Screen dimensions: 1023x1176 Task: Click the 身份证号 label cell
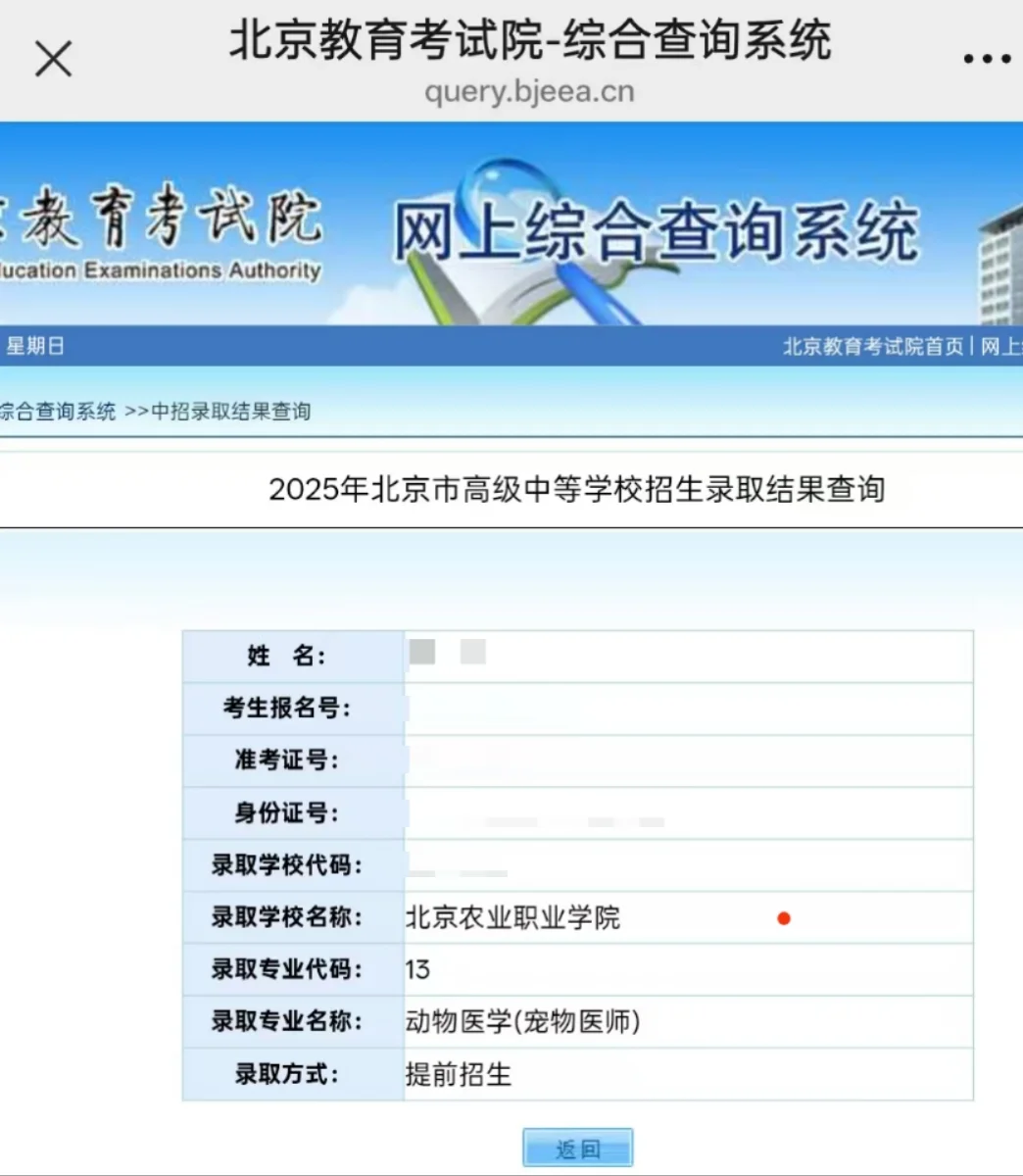click(293, 813)
